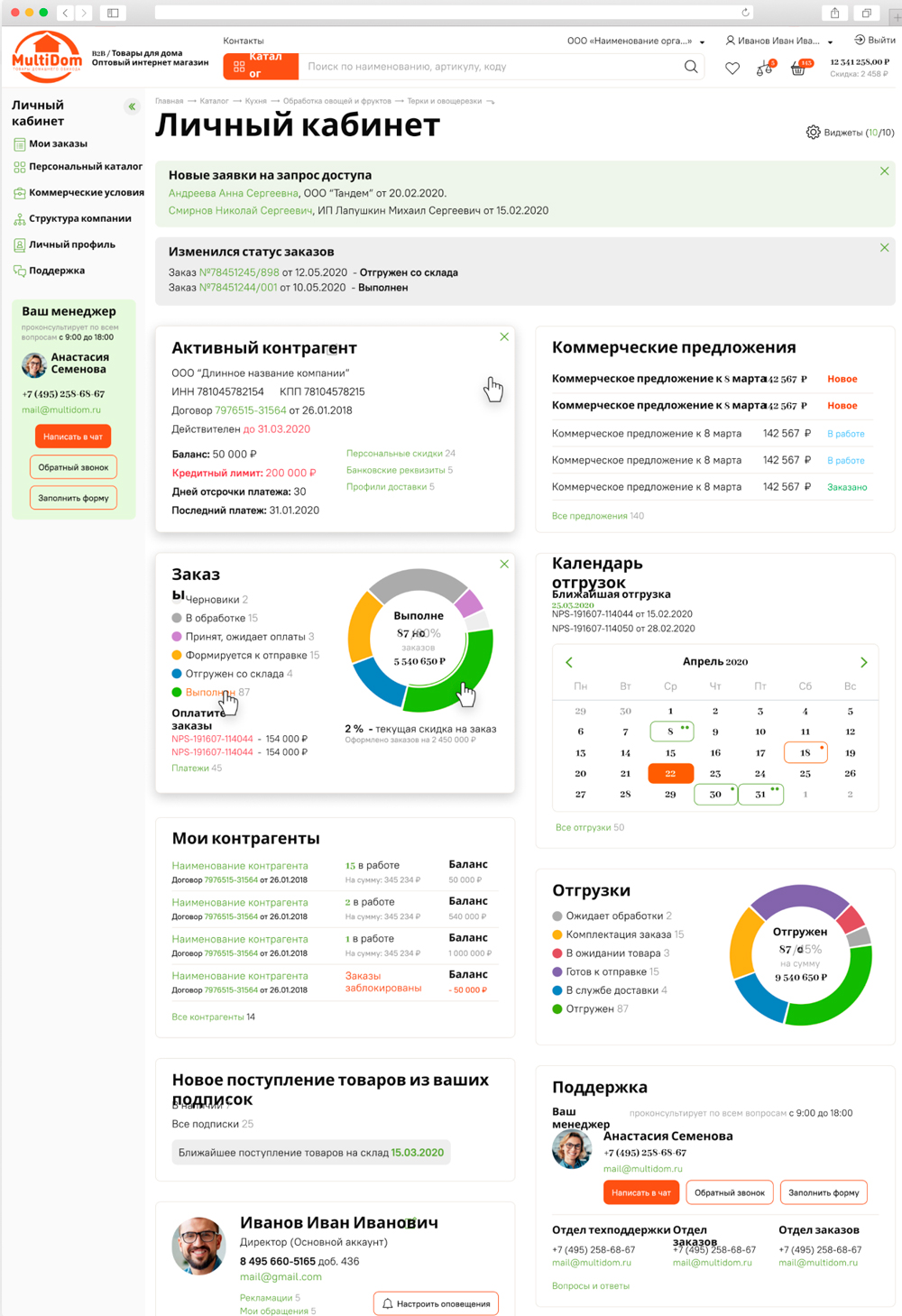The width and height of the screenshot is (902, 1316).
Task: Go to previous calendar month
Action: (569, 662)
